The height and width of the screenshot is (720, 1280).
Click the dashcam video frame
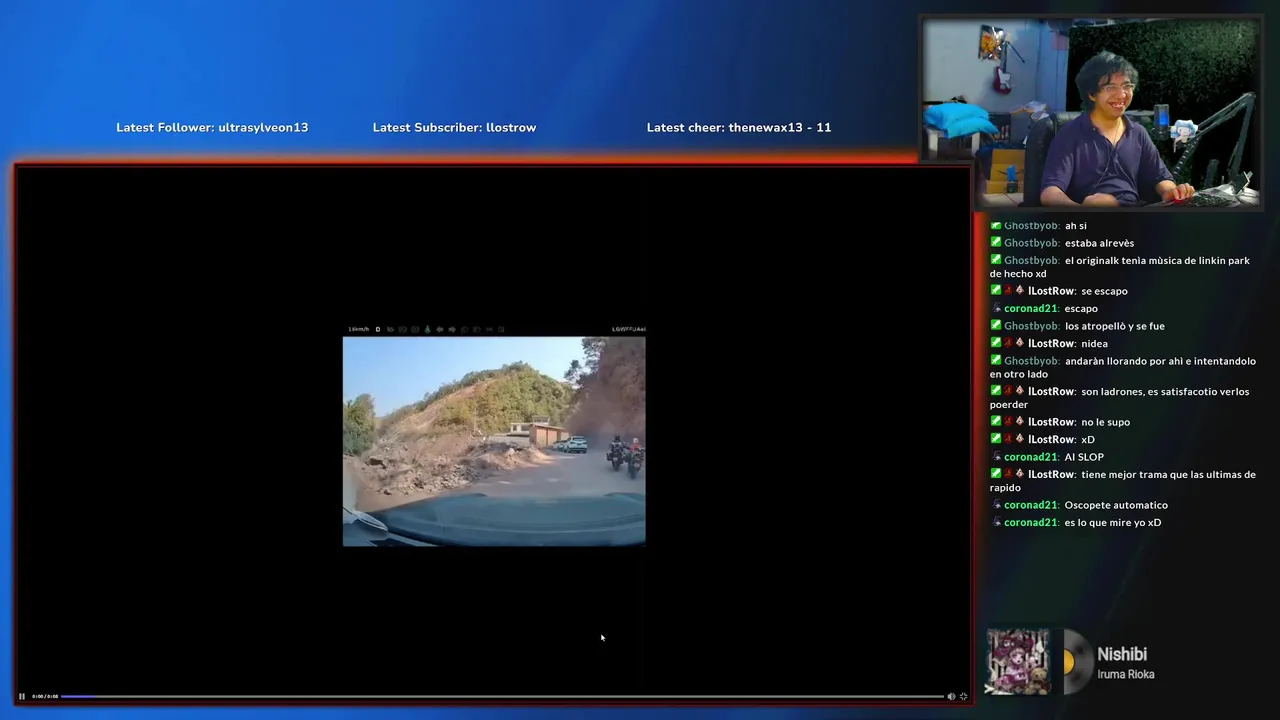click(494, 441)
